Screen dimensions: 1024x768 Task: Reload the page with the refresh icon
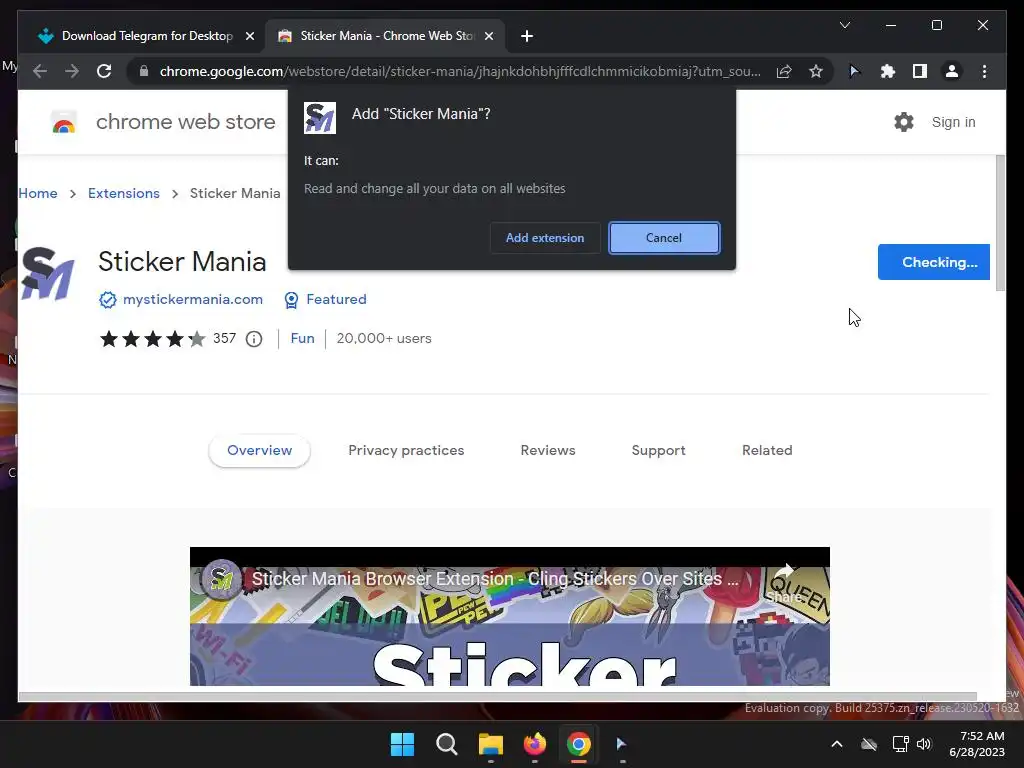point(104,71)
